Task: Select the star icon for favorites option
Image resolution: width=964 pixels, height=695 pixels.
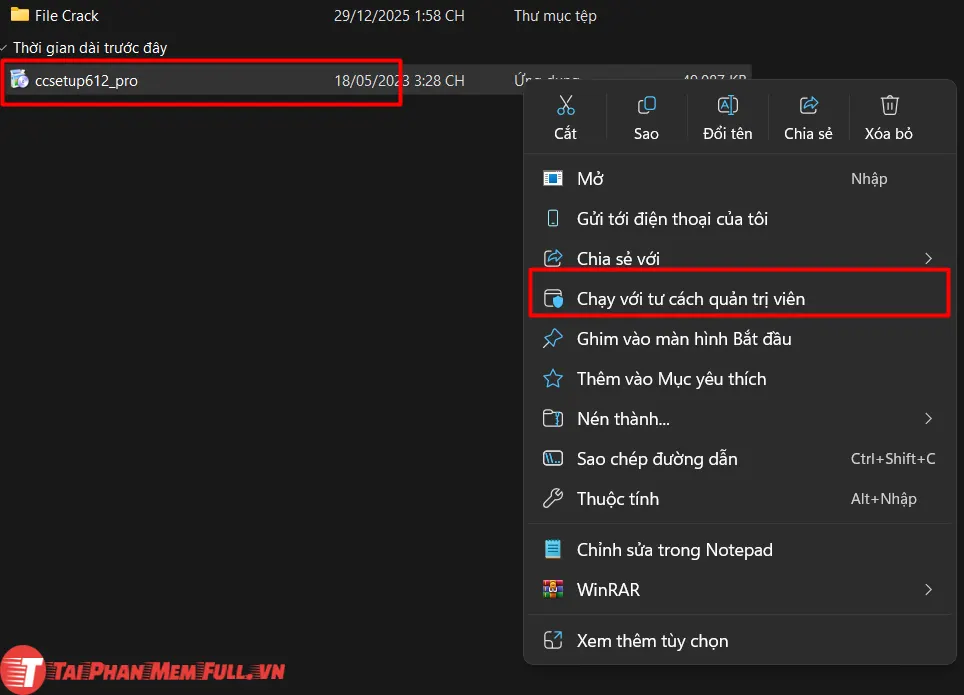Action: pos(553,379)
